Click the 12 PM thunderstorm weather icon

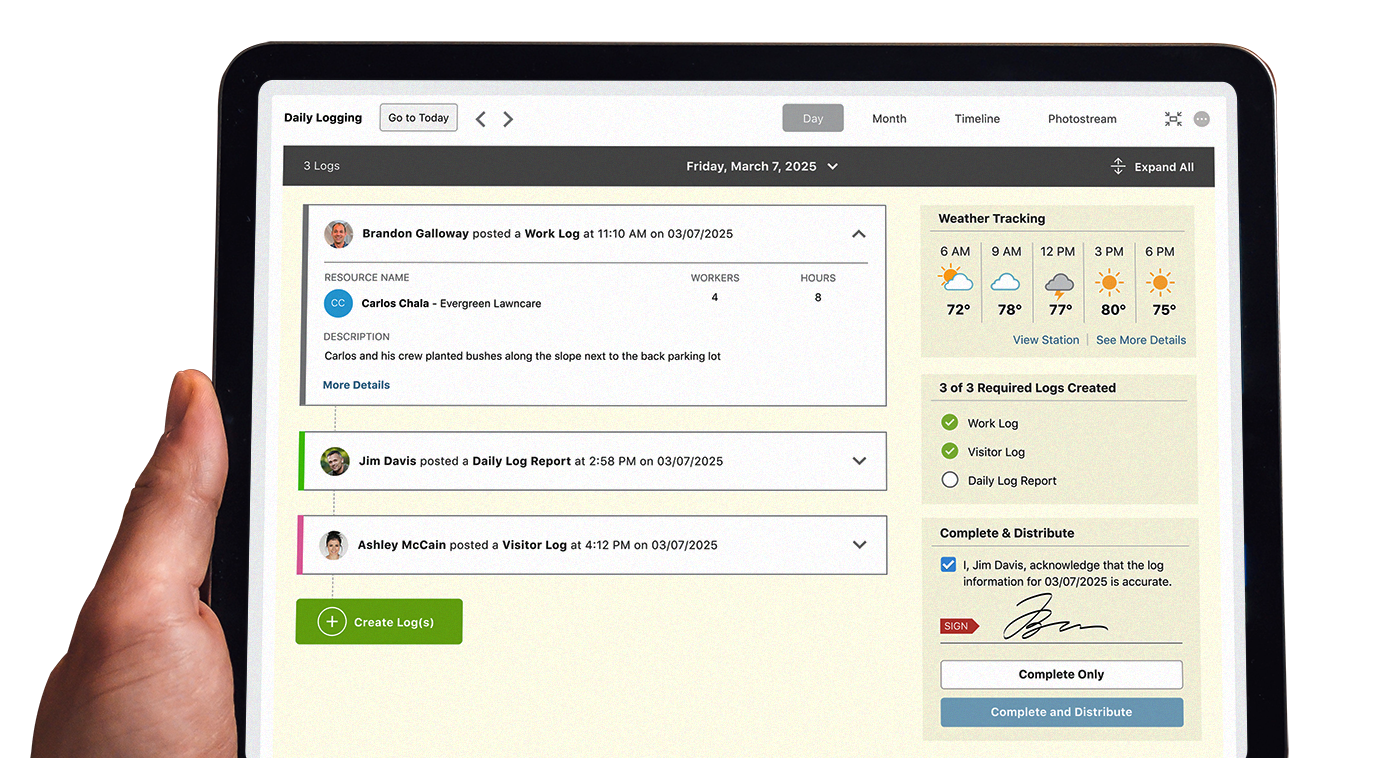[x=1058, y=284]
